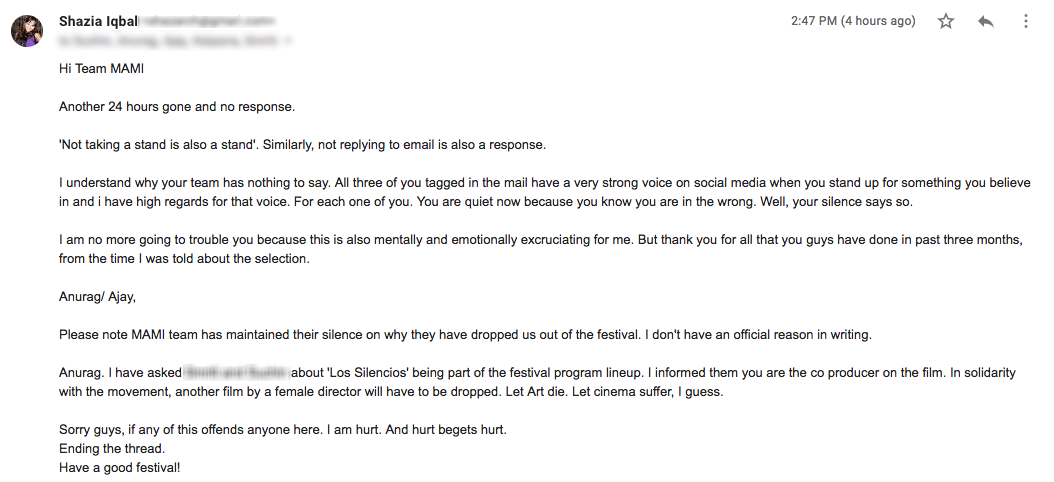Viewport: 1054px width, 482px height.
Task: Click the 'Not taking a stand' quote line
Action: coord(302,145)
